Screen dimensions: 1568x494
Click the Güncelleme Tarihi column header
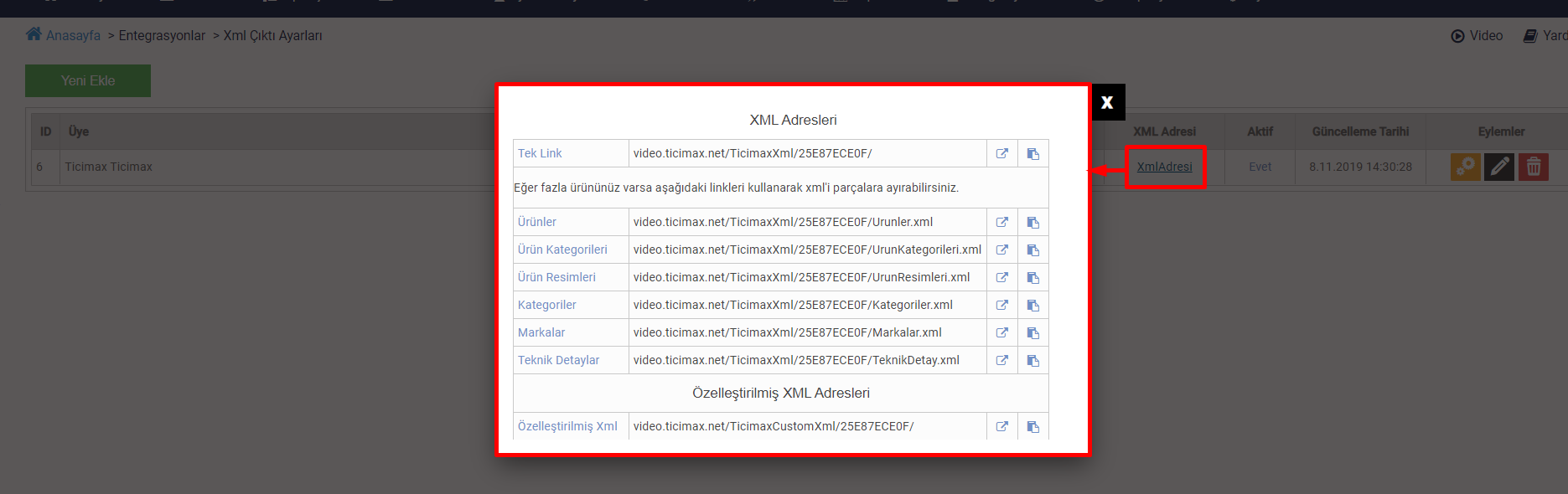[1360, 131]
